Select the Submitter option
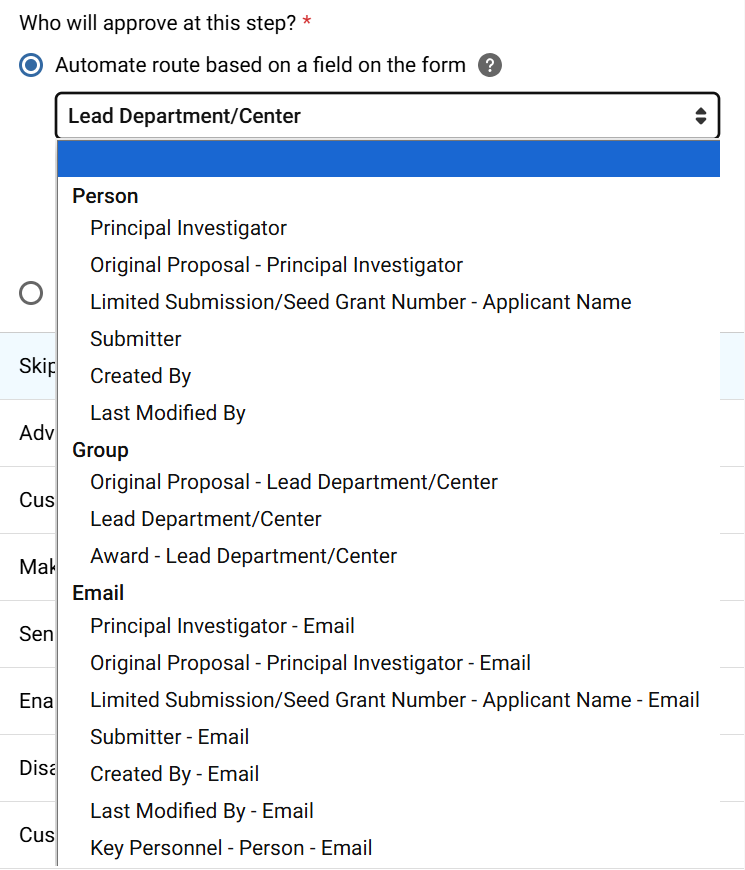The image size is (745, 870). tap(135, 339)
